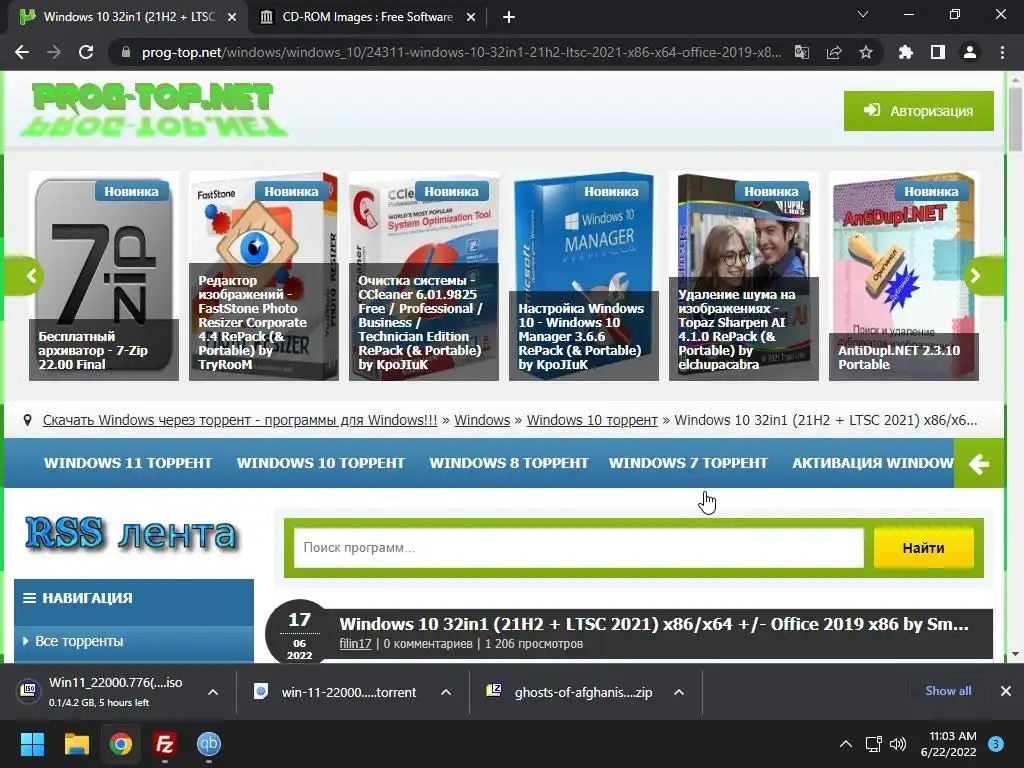Screen dimensions: 1024x768
Task: Open WINDOWS 11 ТОРРЕНТ menu item
Action: pos(128,463)
